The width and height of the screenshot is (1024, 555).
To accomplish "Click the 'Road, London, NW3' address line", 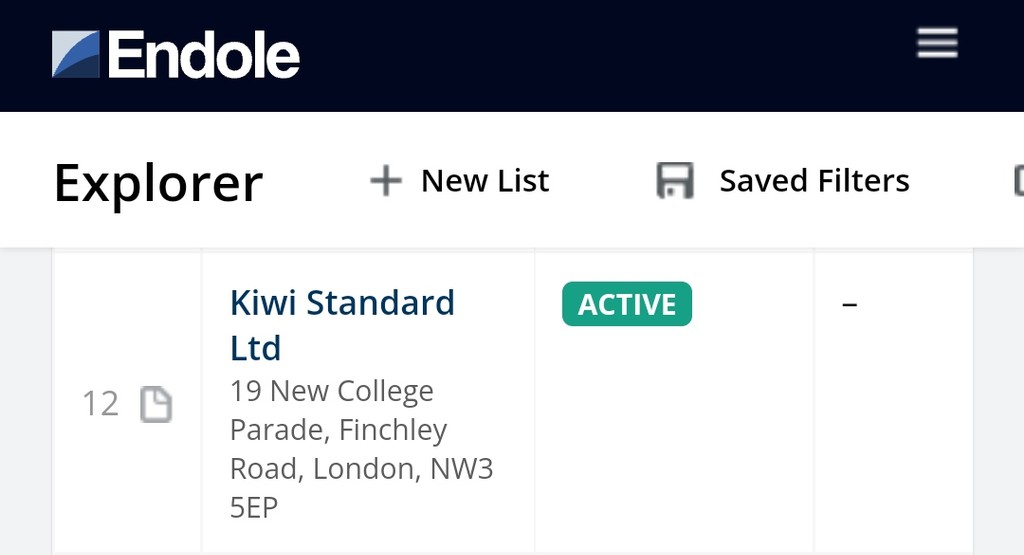I will coord(361,468).
